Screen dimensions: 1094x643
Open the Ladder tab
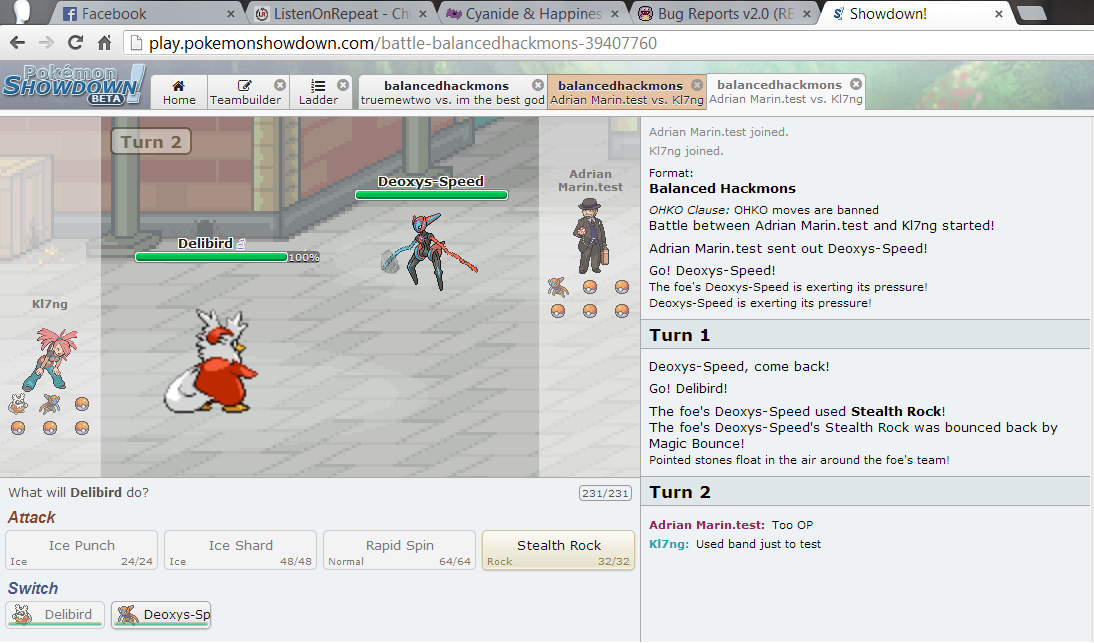[x=318, y=92]
